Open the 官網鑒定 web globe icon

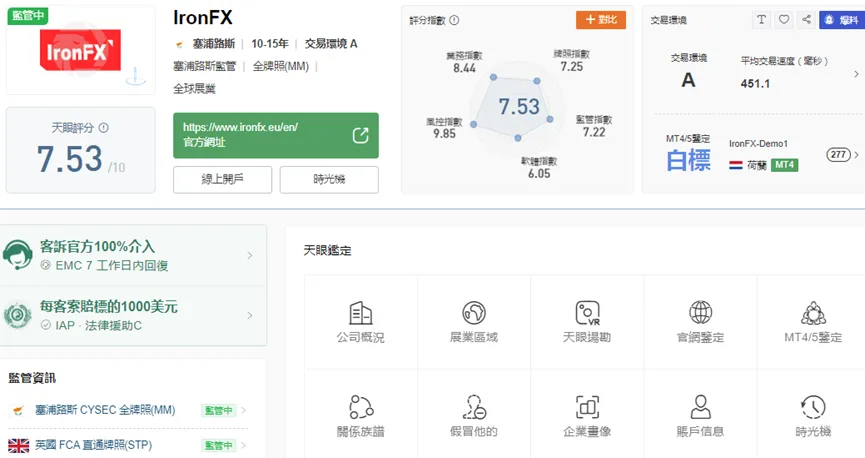(x=701, y=313)
